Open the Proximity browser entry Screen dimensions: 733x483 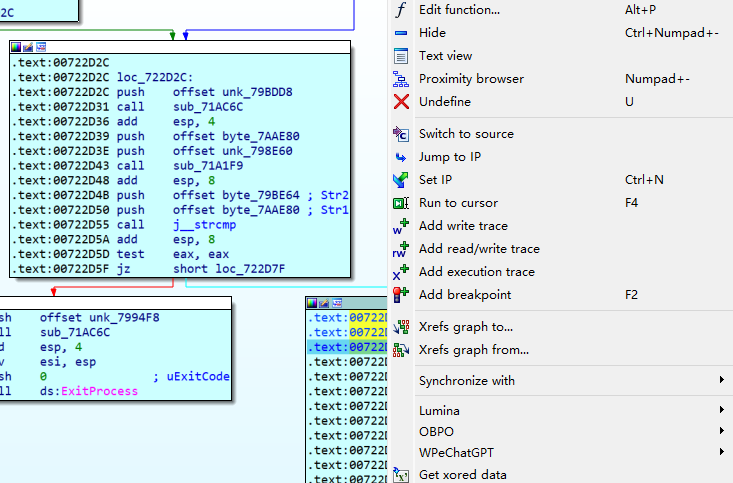[x=561, y=79]
